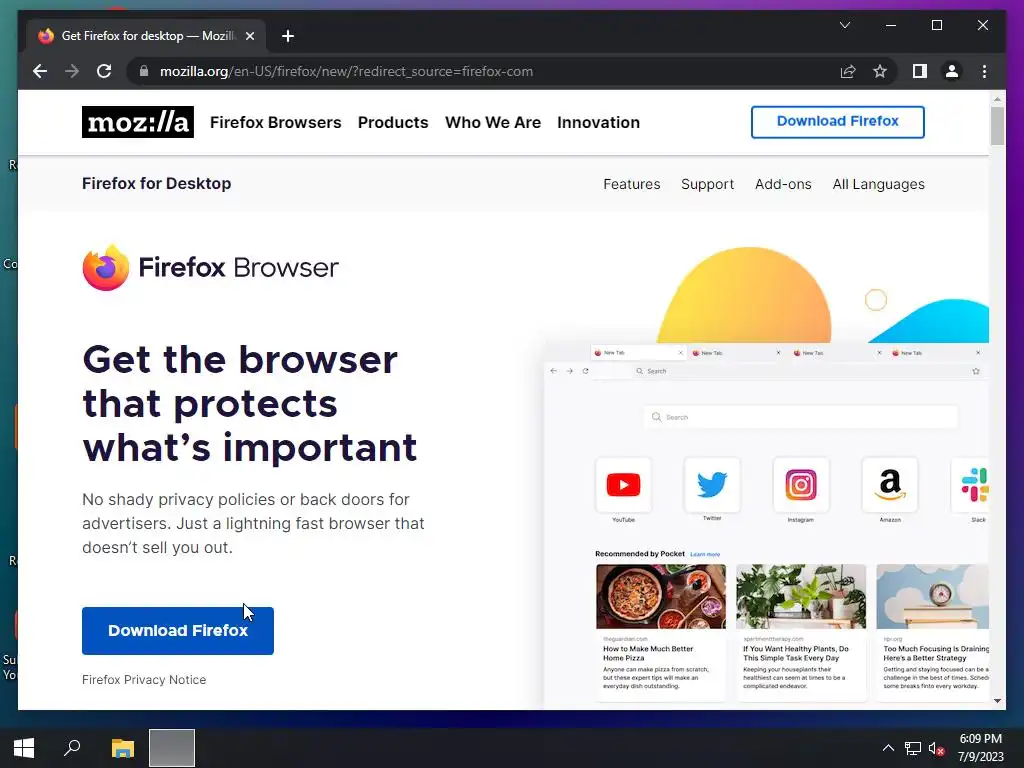Image resolution: width=1024 pixels, height=768 pixels.
Task: Click the Firefox for Desktop heading
Action: 156,184
